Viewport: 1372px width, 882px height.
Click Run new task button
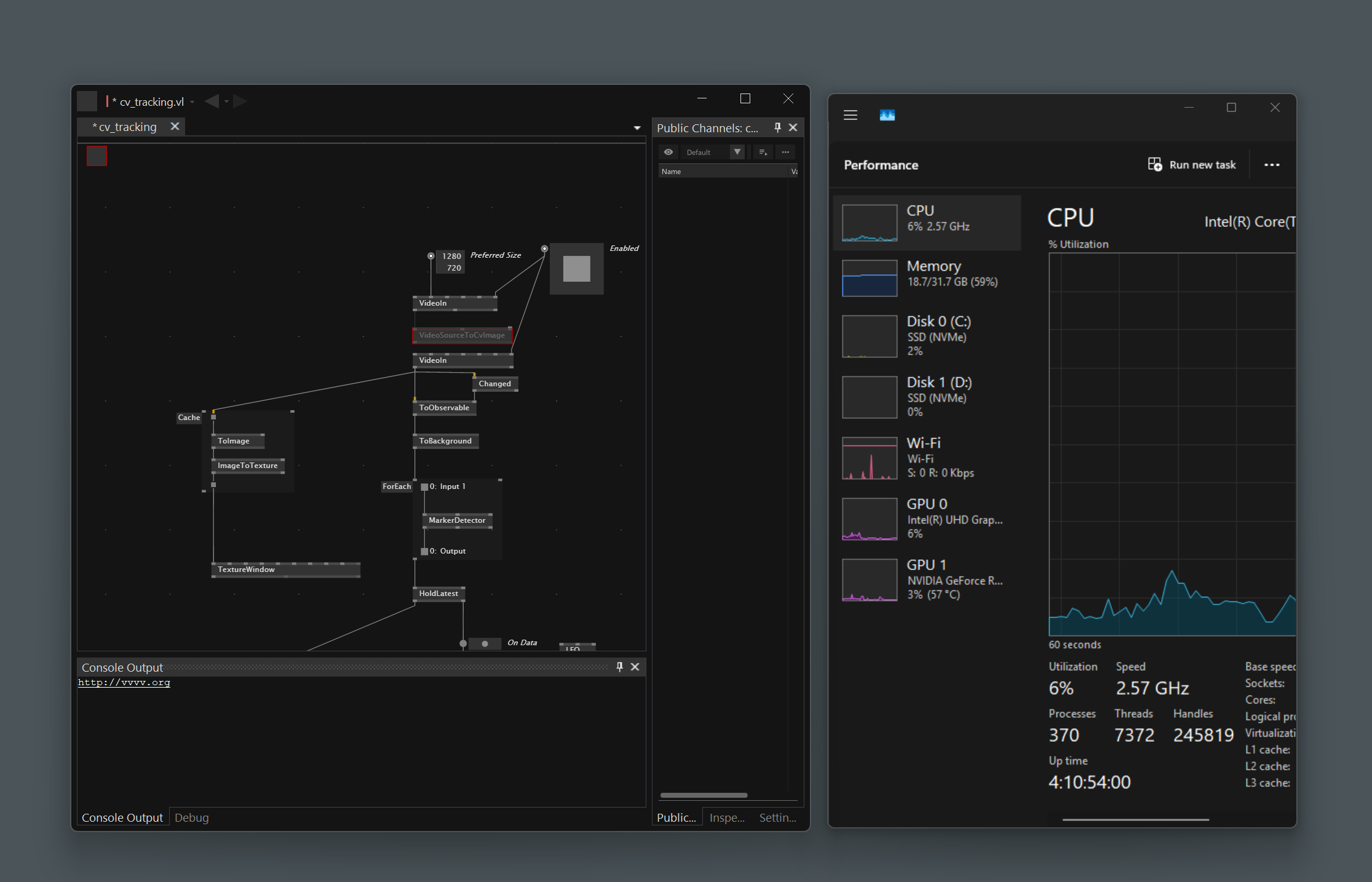1192,165
